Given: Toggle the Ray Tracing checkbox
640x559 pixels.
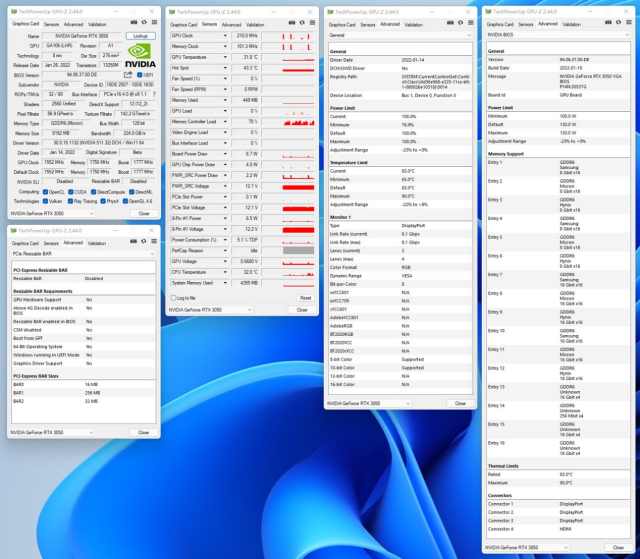Looking at the screenshot, I should [x=71, y=201].
